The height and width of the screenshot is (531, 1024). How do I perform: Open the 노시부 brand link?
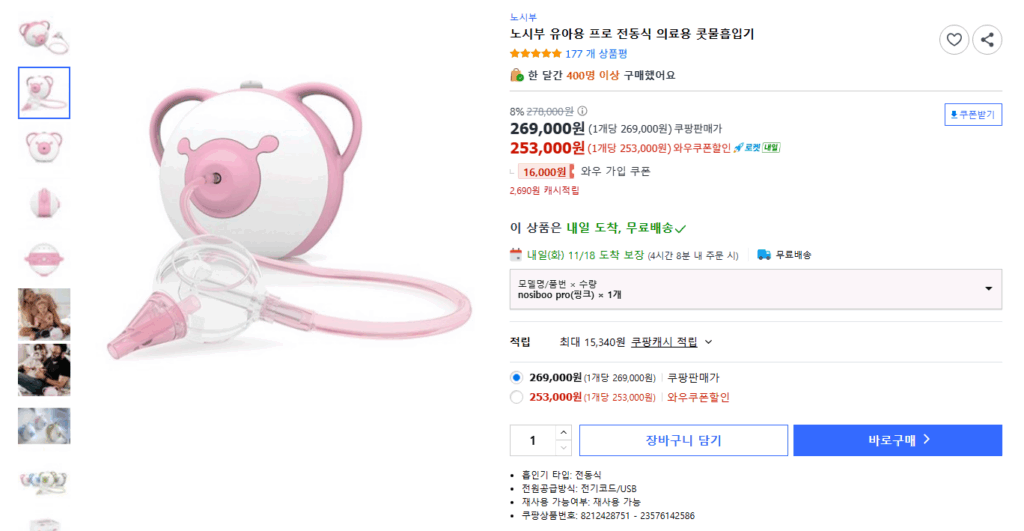click(x=523, y=17)
